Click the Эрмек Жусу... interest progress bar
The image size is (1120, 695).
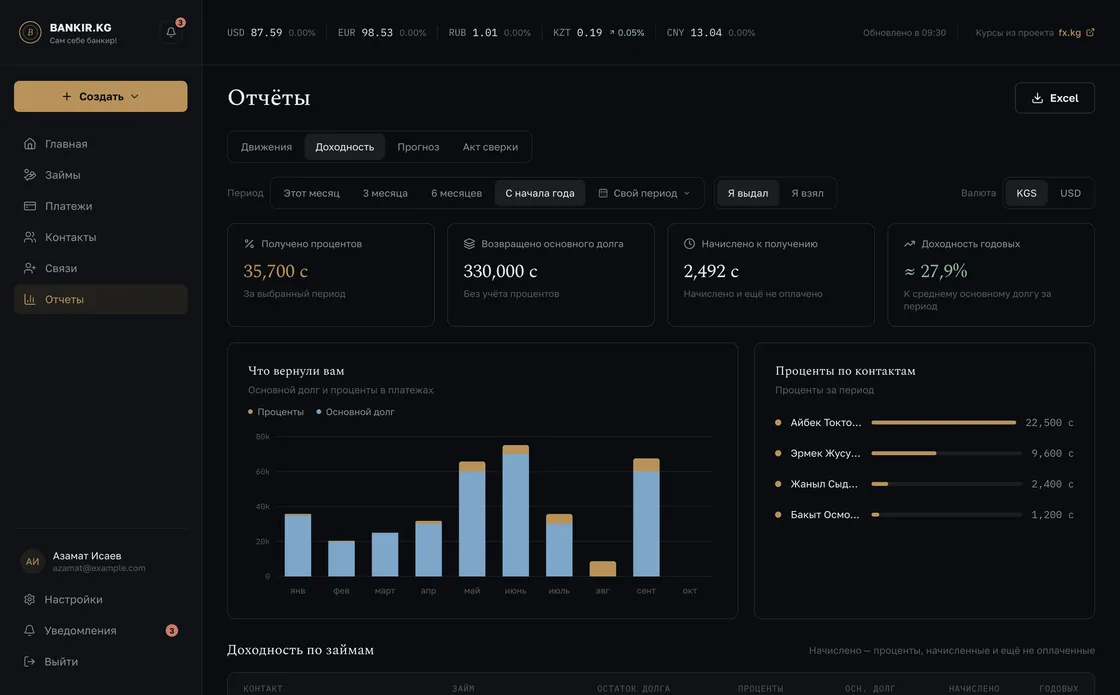tap(946, 454)
